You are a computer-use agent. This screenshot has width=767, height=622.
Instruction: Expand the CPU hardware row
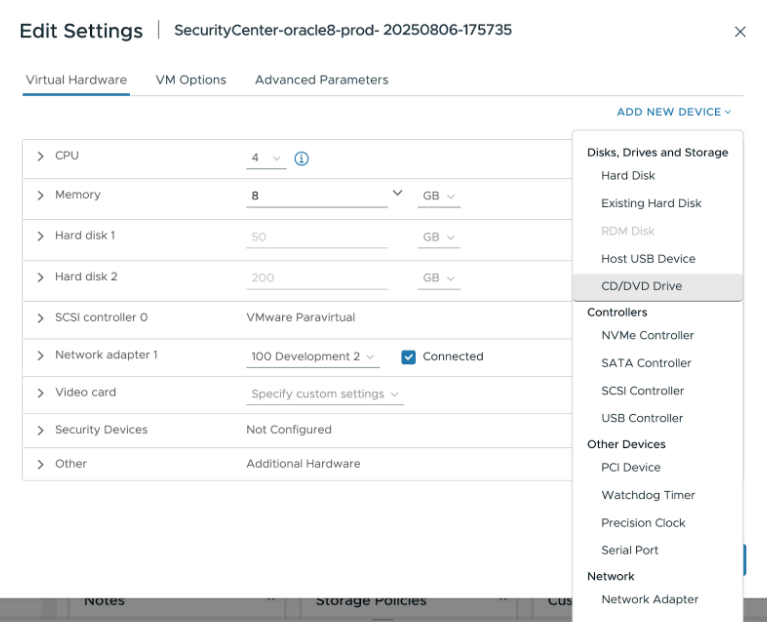tap(41, 157)
